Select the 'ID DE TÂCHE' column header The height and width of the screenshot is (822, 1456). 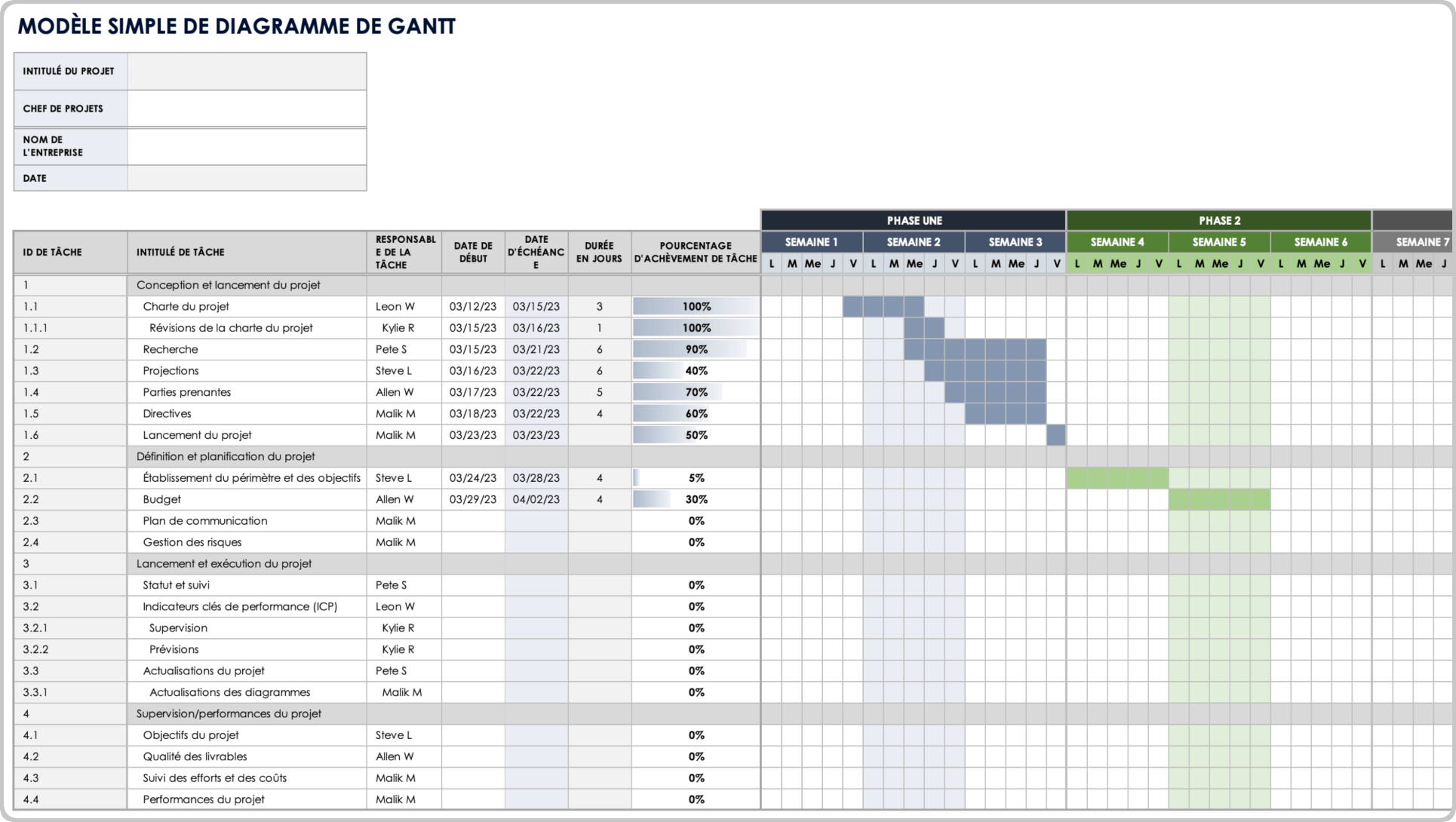(x=71, y=252)
